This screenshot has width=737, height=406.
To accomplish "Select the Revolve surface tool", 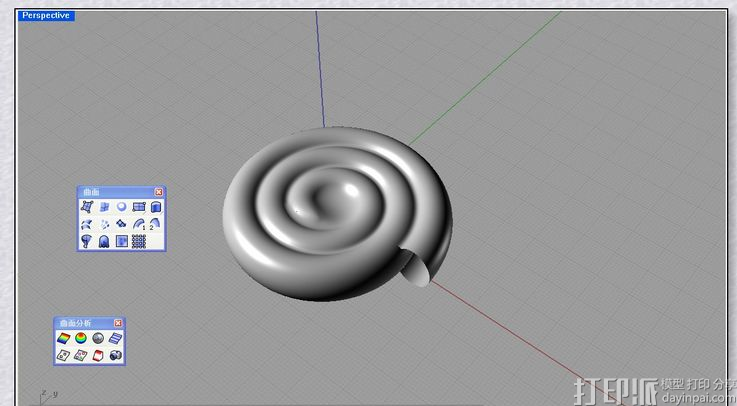I will point(87,242).
